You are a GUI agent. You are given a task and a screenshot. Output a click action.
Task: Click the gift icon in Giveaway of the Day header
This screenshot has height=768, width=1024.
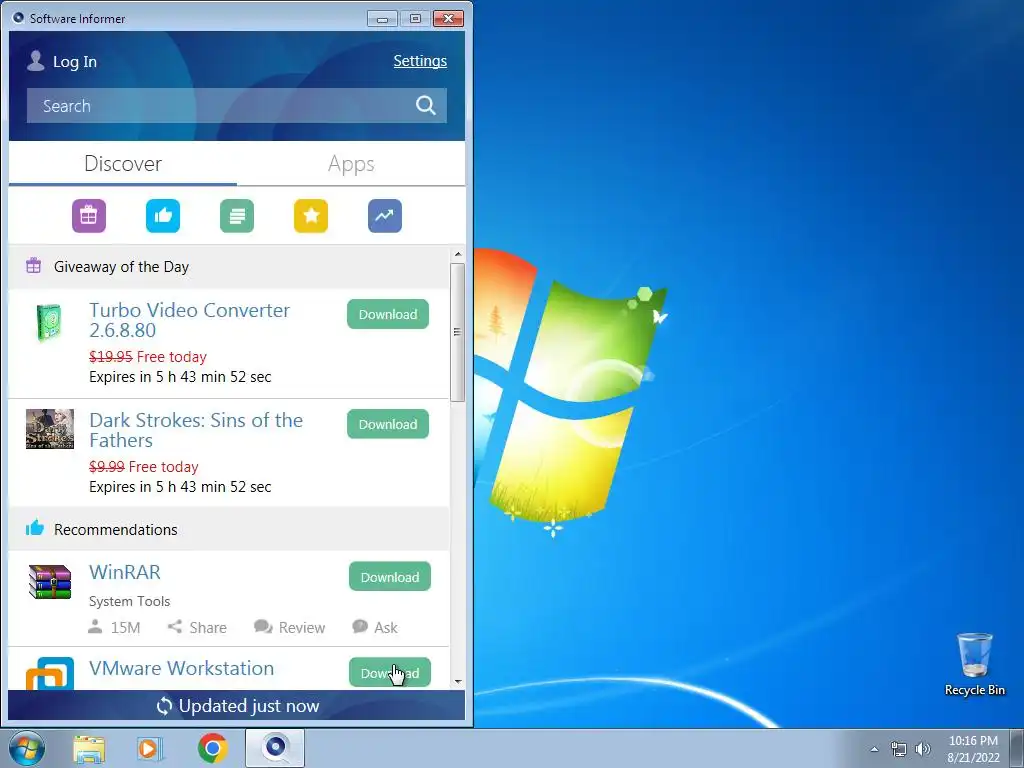coord(33,266)
